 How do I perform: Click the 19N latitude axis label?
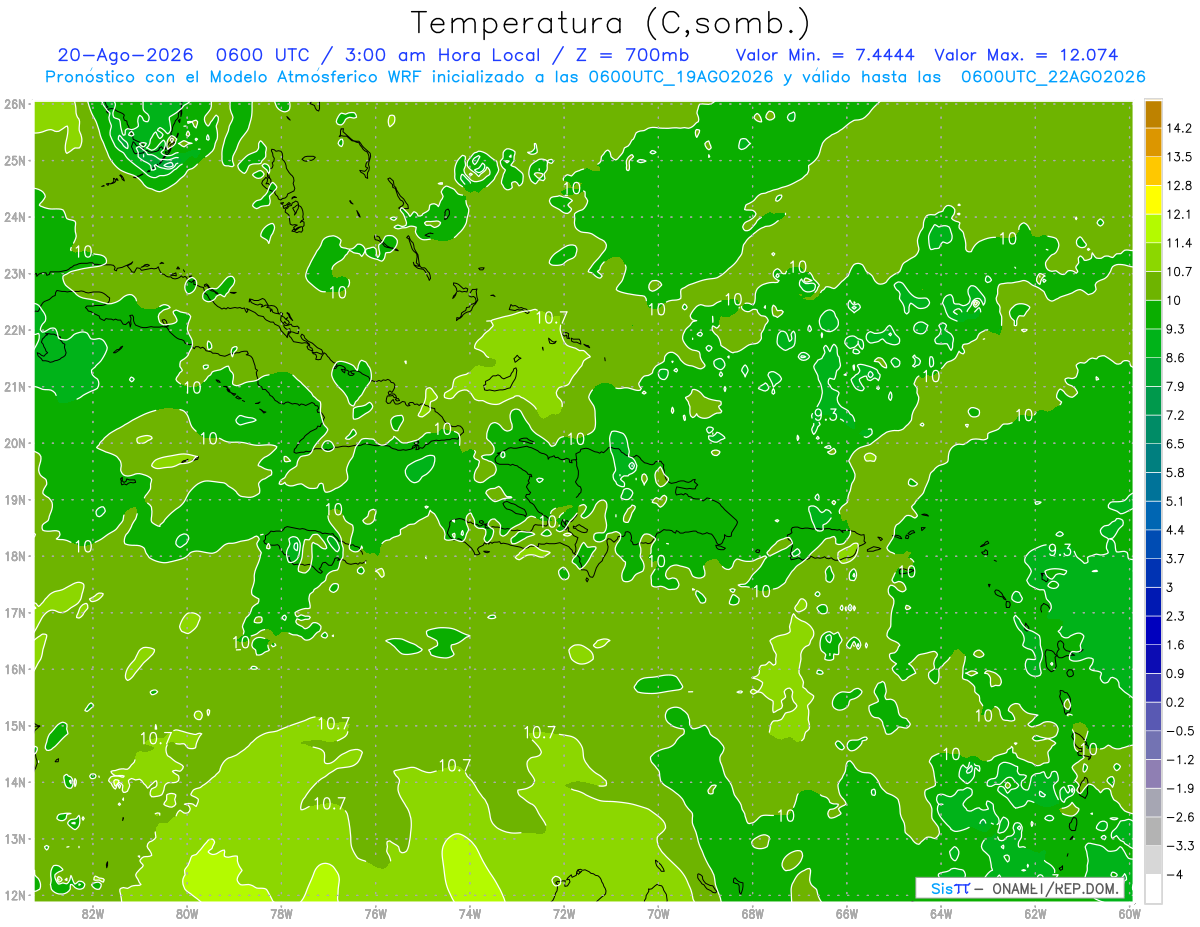[x=15, y=500]
